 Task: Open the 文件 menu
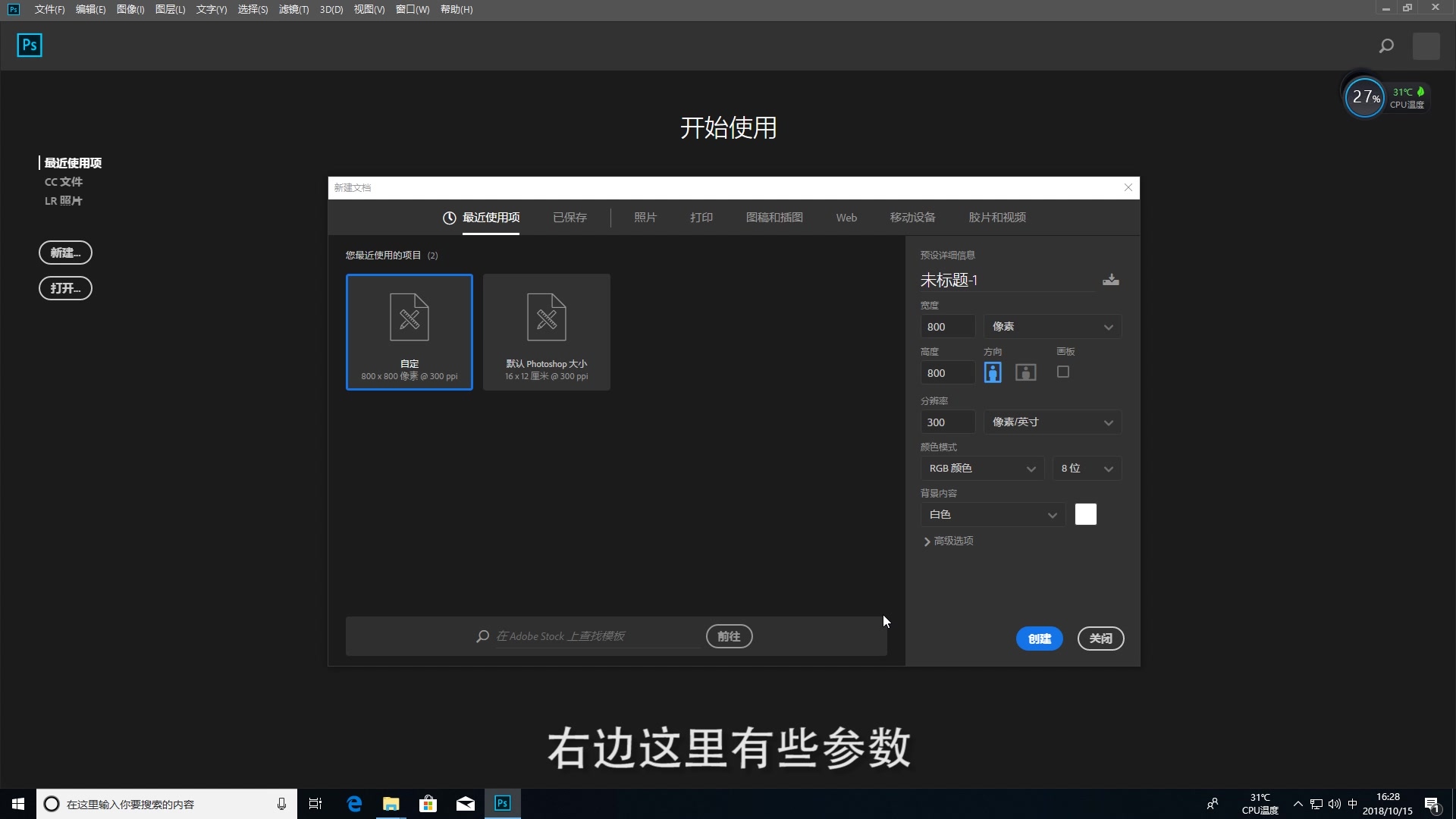point(49,9)
